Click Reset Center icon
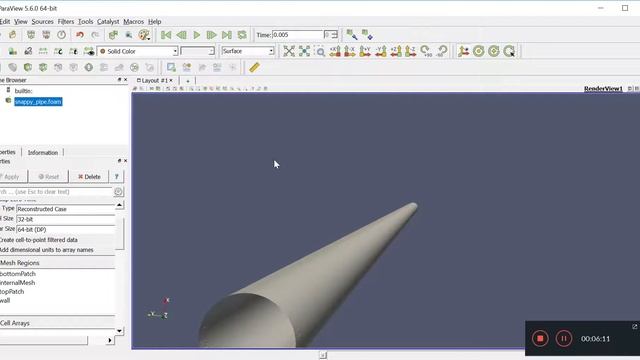This screenshot has height=360, width=640. 494,51
